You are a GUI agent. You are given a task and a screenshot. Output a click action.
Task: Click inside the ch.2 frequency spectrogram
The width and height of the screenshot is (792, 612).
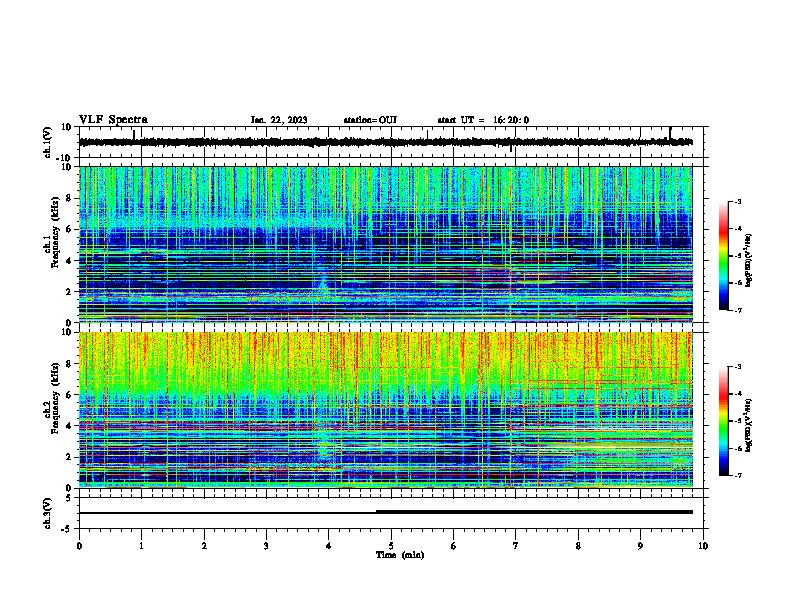(386, 410)
